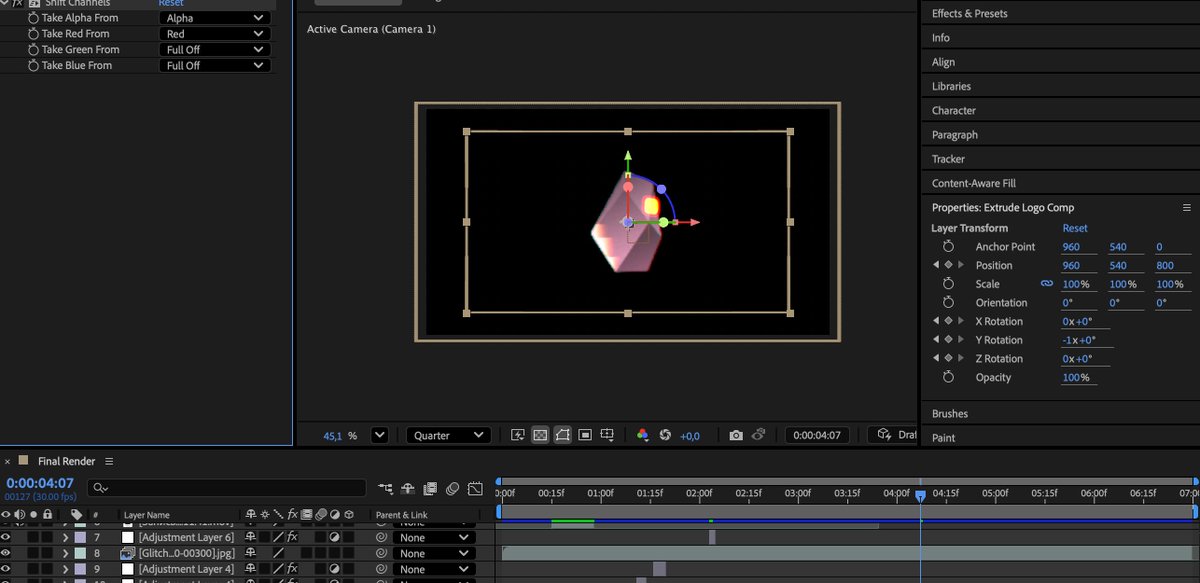Reset the Shift Channels effect
This screenshot has width=1200, height=583.
pyautogui.click(x=171, y=3)
